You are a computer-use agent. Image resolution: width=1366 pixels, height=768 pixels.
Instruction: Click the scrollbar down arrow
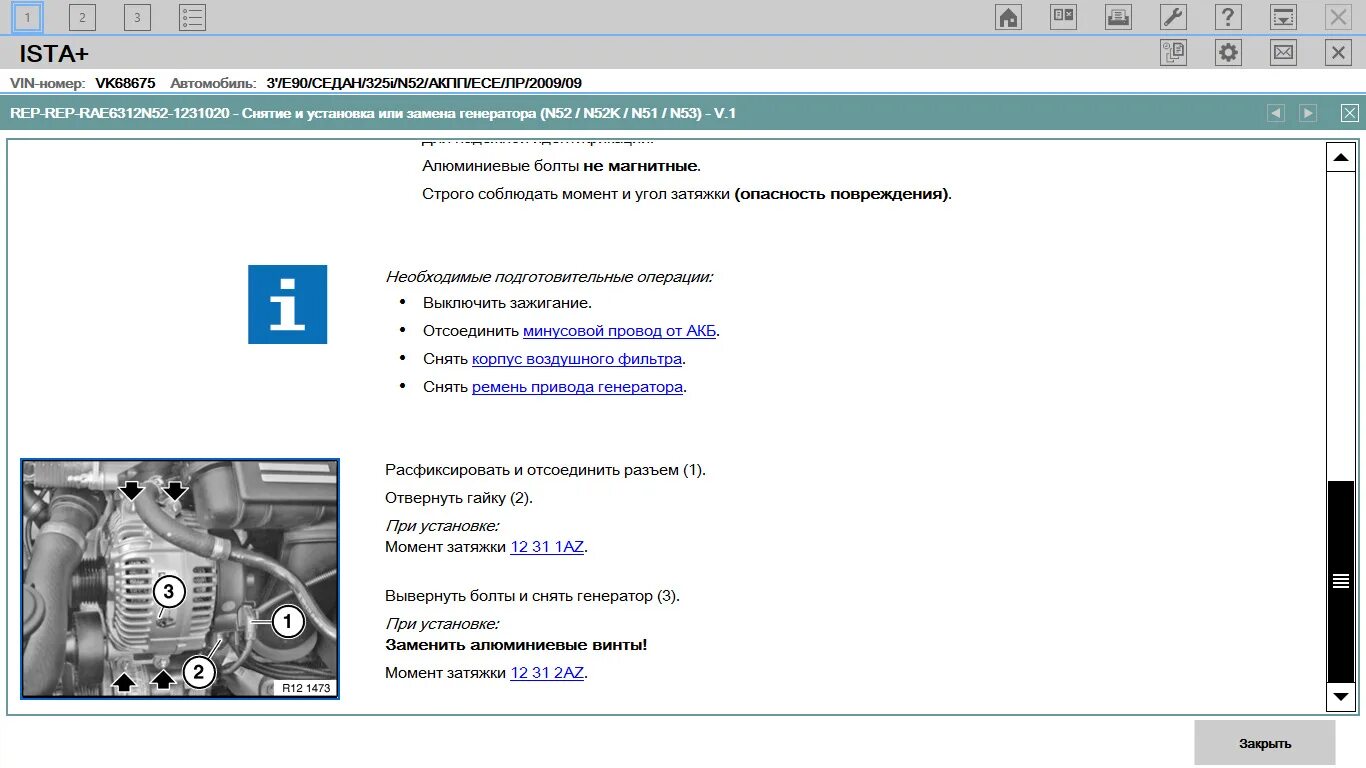coord(1341,695)
